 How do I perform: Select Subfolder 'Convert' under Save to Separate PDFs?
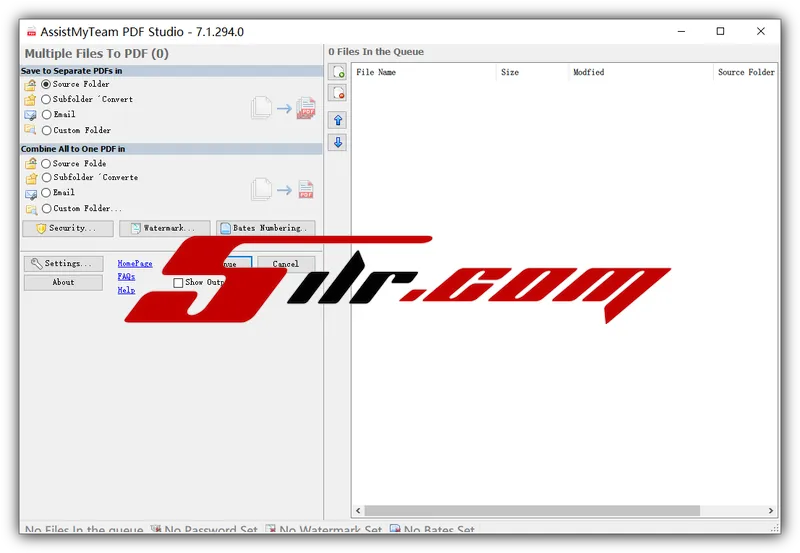click(x=87, y=99)
